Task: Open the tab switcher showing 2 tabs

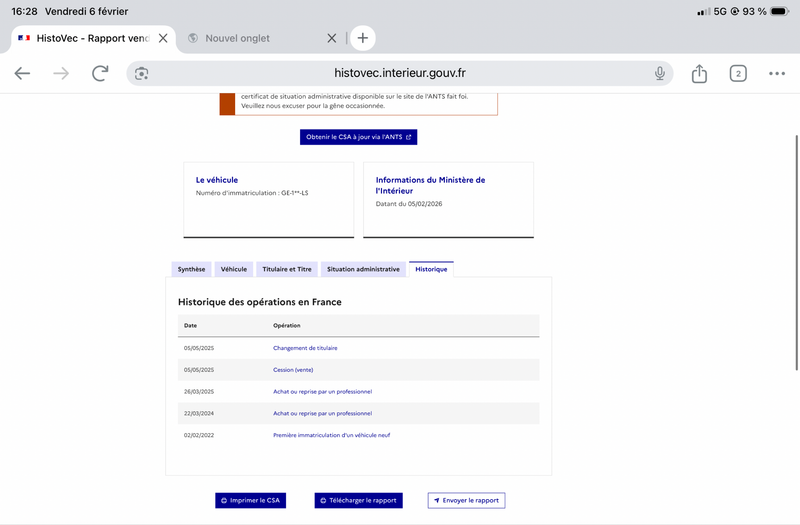Action: tap(738, 73)
